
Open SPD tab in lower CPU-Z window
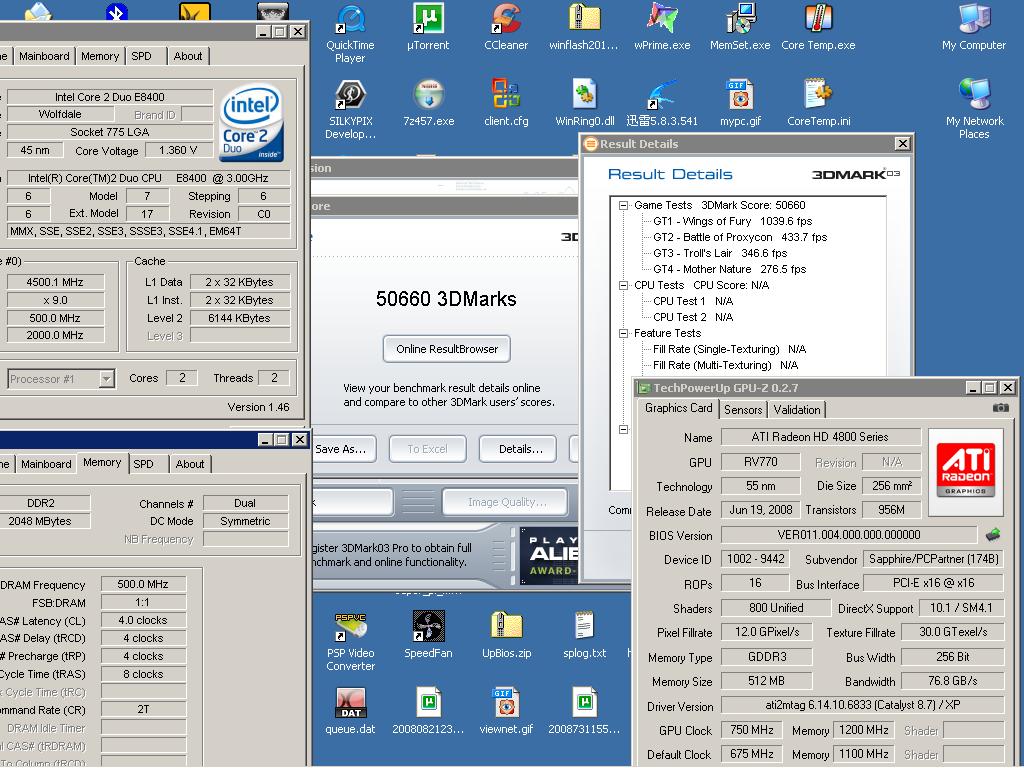pos(144,464)
